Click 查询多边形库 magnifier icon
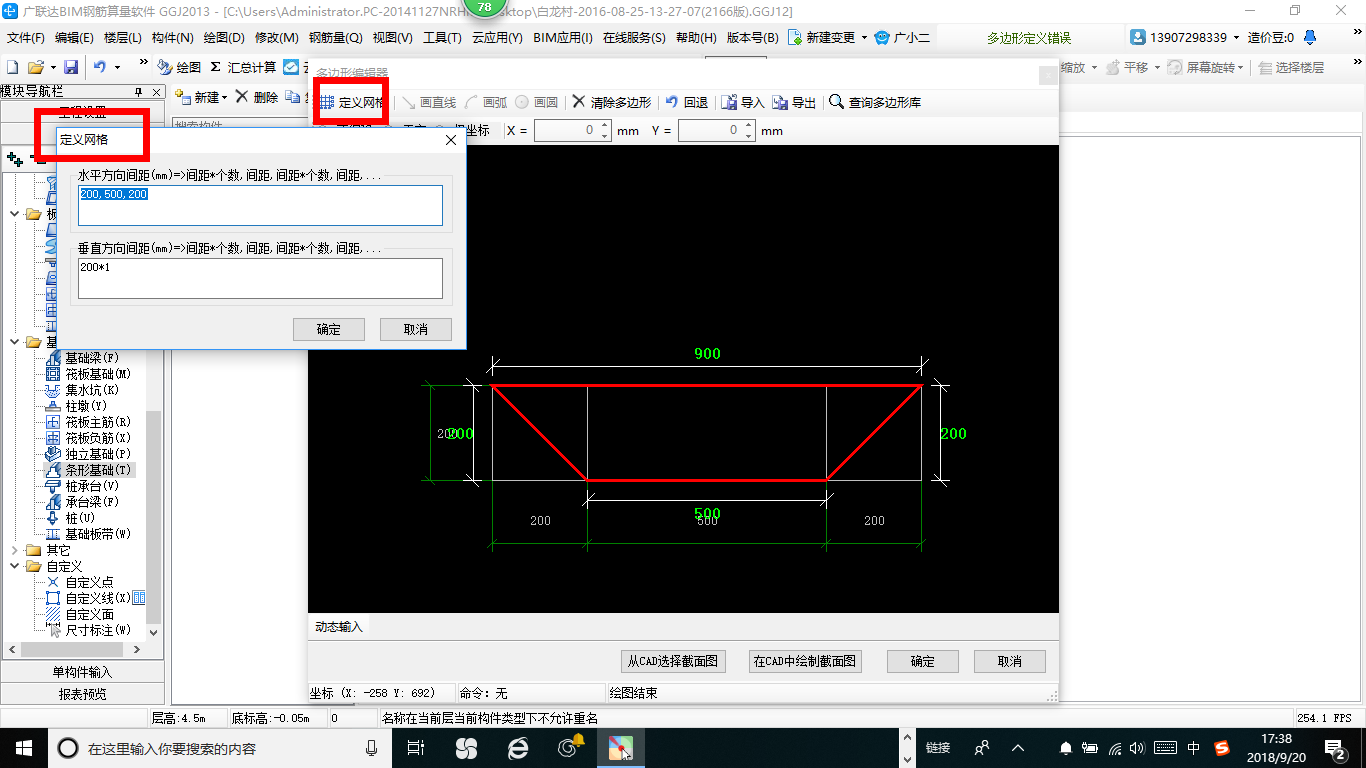1366x768 pixels. tap(836, 102)
